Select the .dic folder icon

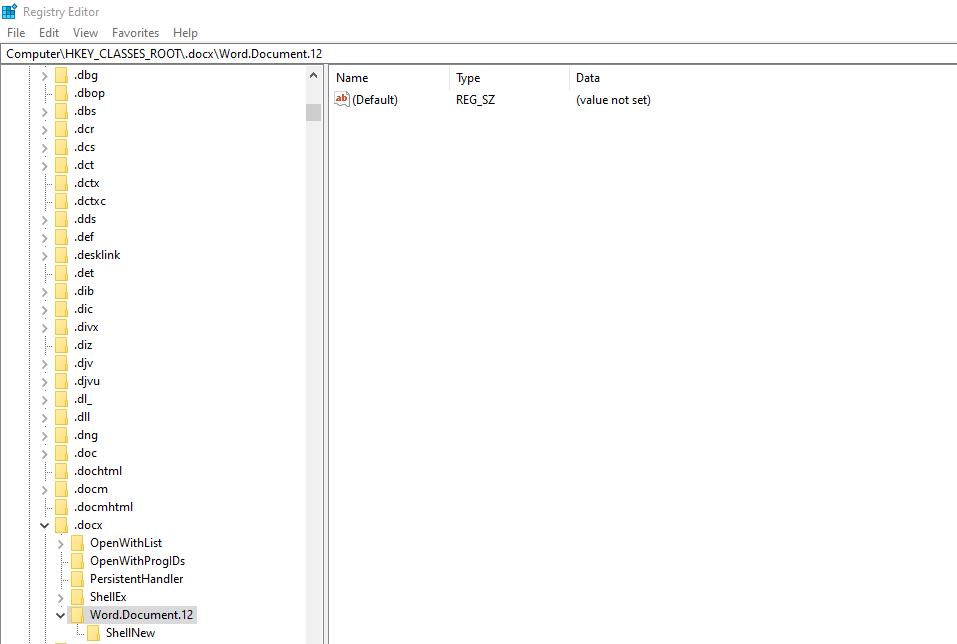pyautogui.click(x=61, y=309)
